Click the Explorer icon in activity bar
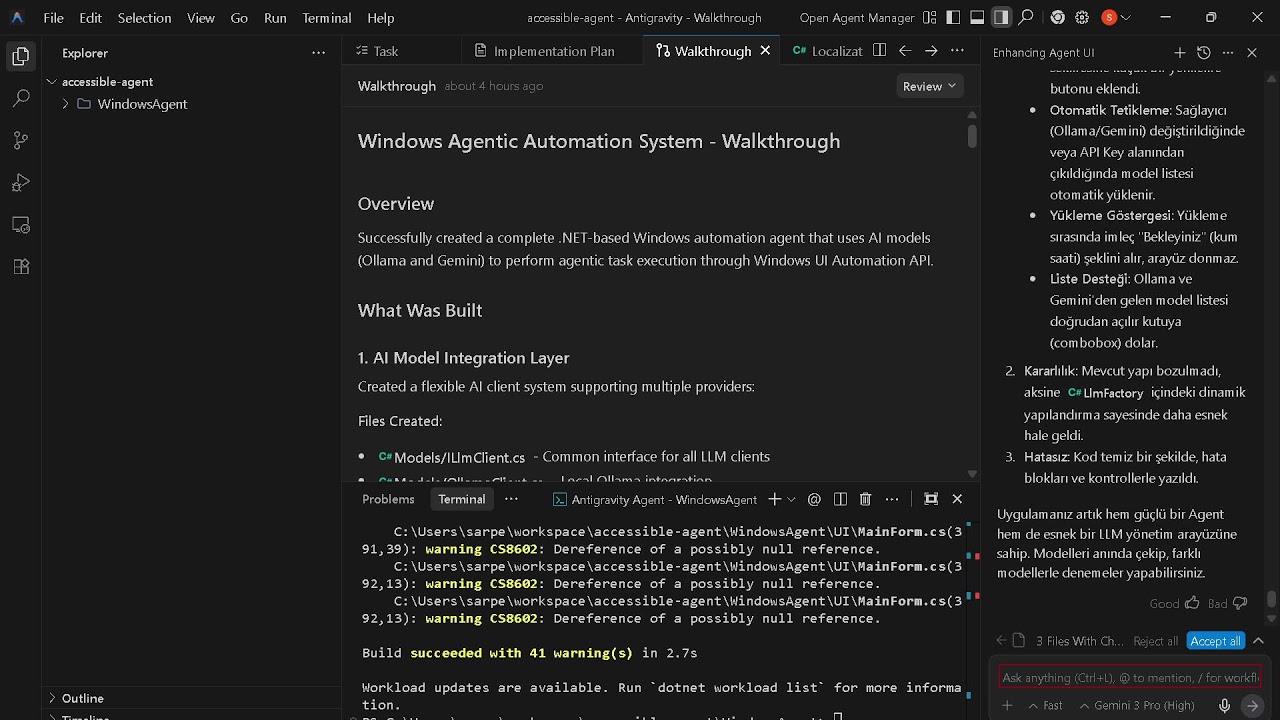The width and height of the screenshot is (1280, 720). pyautogui.click(x=21, y=56)
